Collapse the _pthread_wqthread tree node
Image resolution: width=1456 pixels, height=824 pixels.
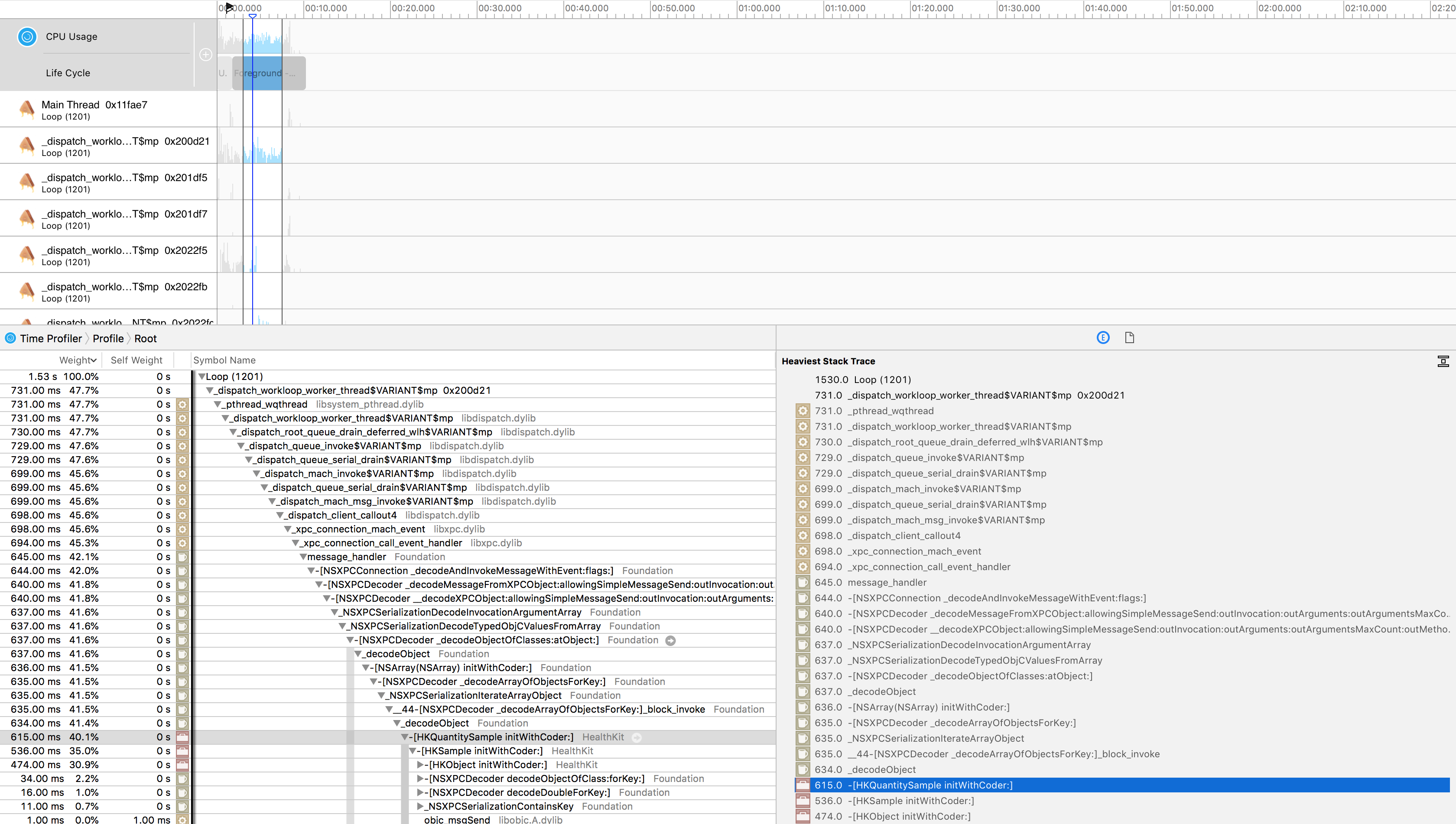pos(218,405)
